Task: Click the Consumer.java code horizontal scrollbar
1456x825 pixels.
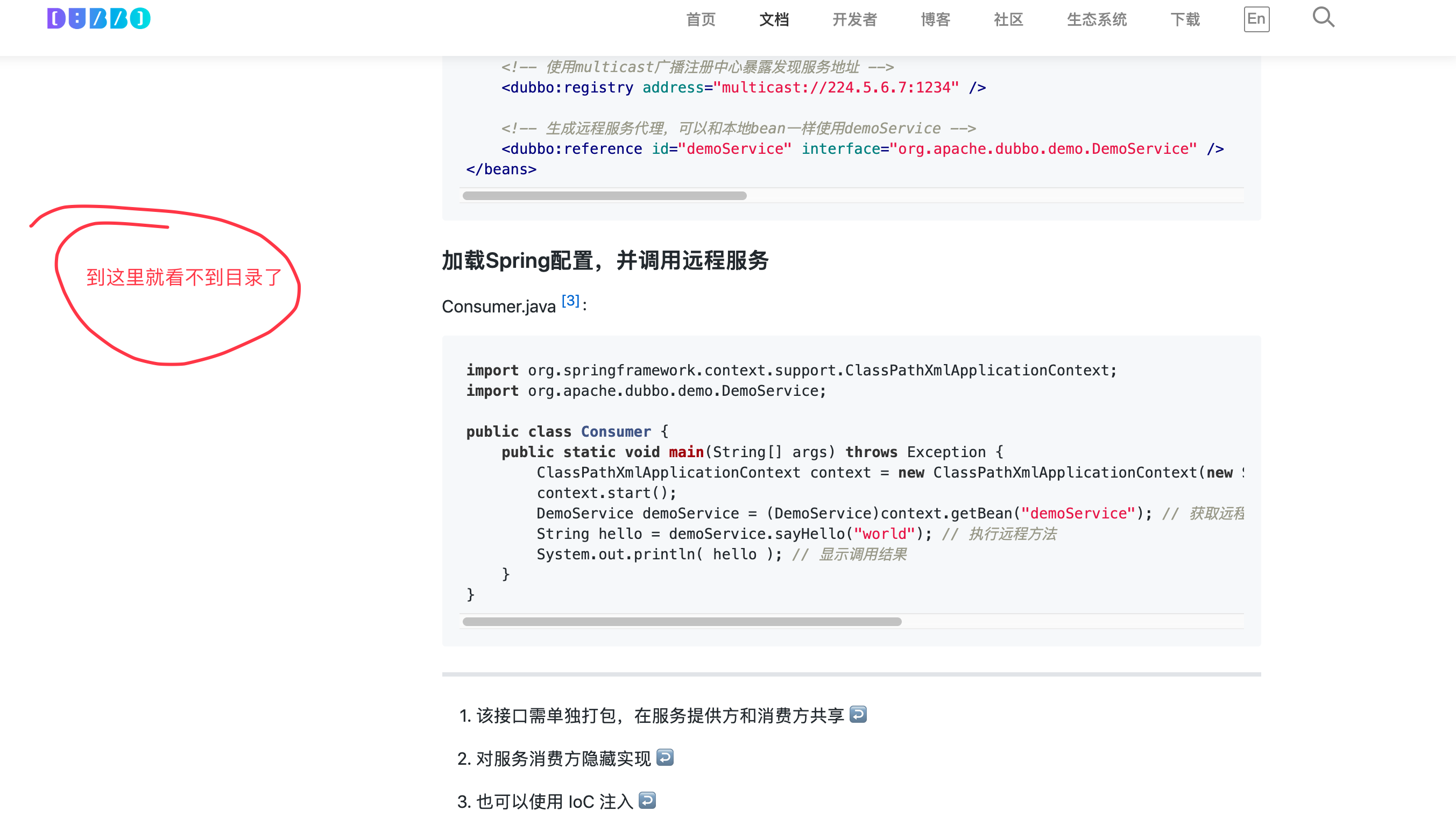Action: 681,622
